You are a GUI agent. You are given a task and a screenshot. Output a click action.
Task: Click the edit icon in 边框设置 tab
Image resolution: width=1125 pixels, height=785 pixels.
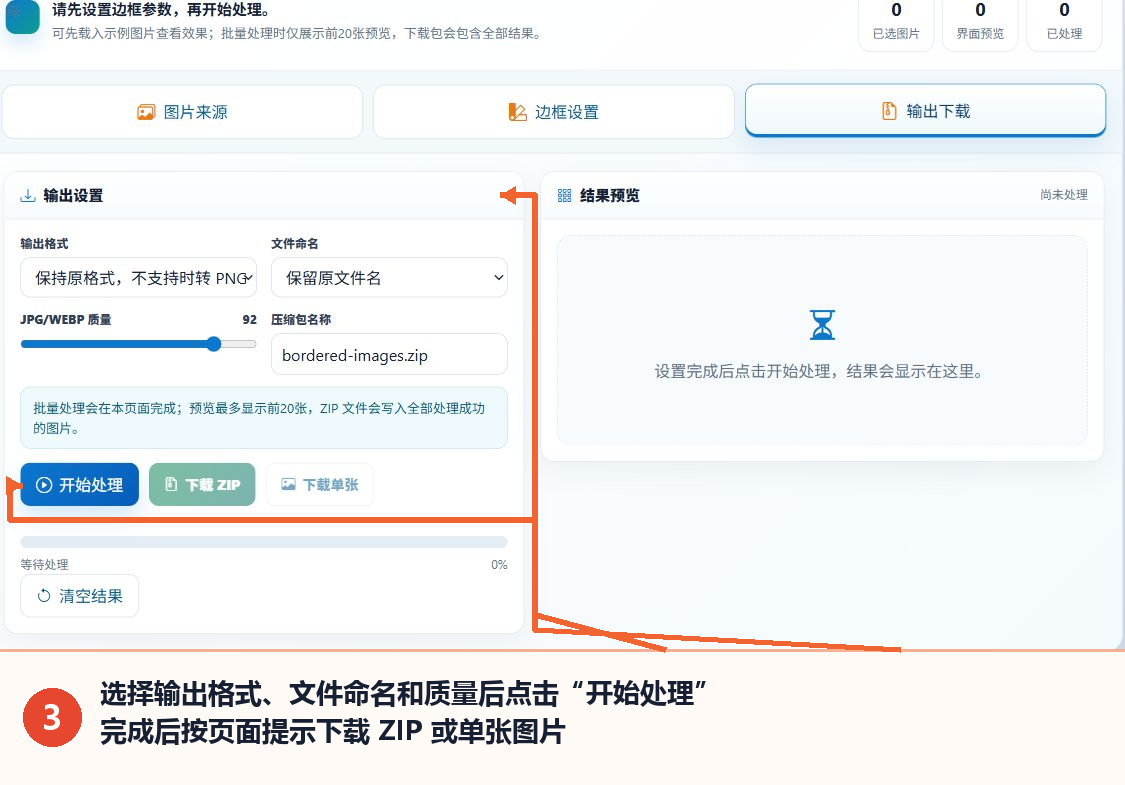[517, 112]
